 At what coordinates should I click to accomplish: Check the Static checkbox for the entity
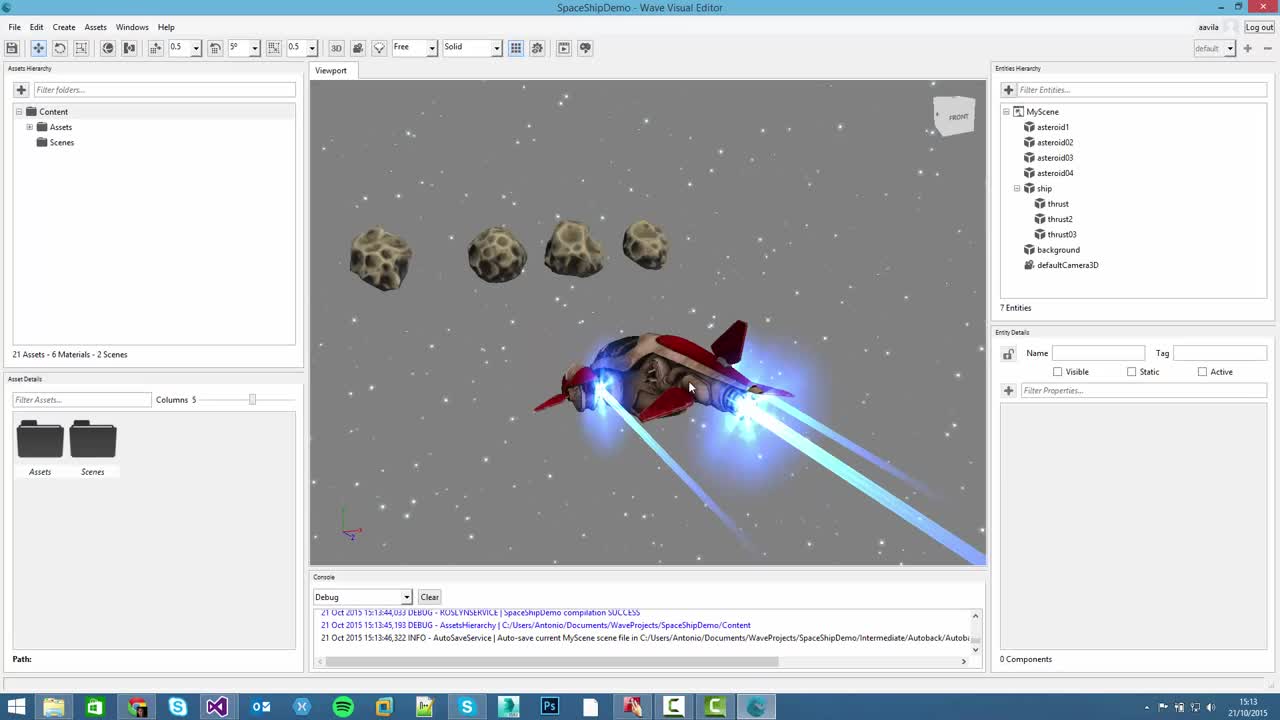(1130, 371)
